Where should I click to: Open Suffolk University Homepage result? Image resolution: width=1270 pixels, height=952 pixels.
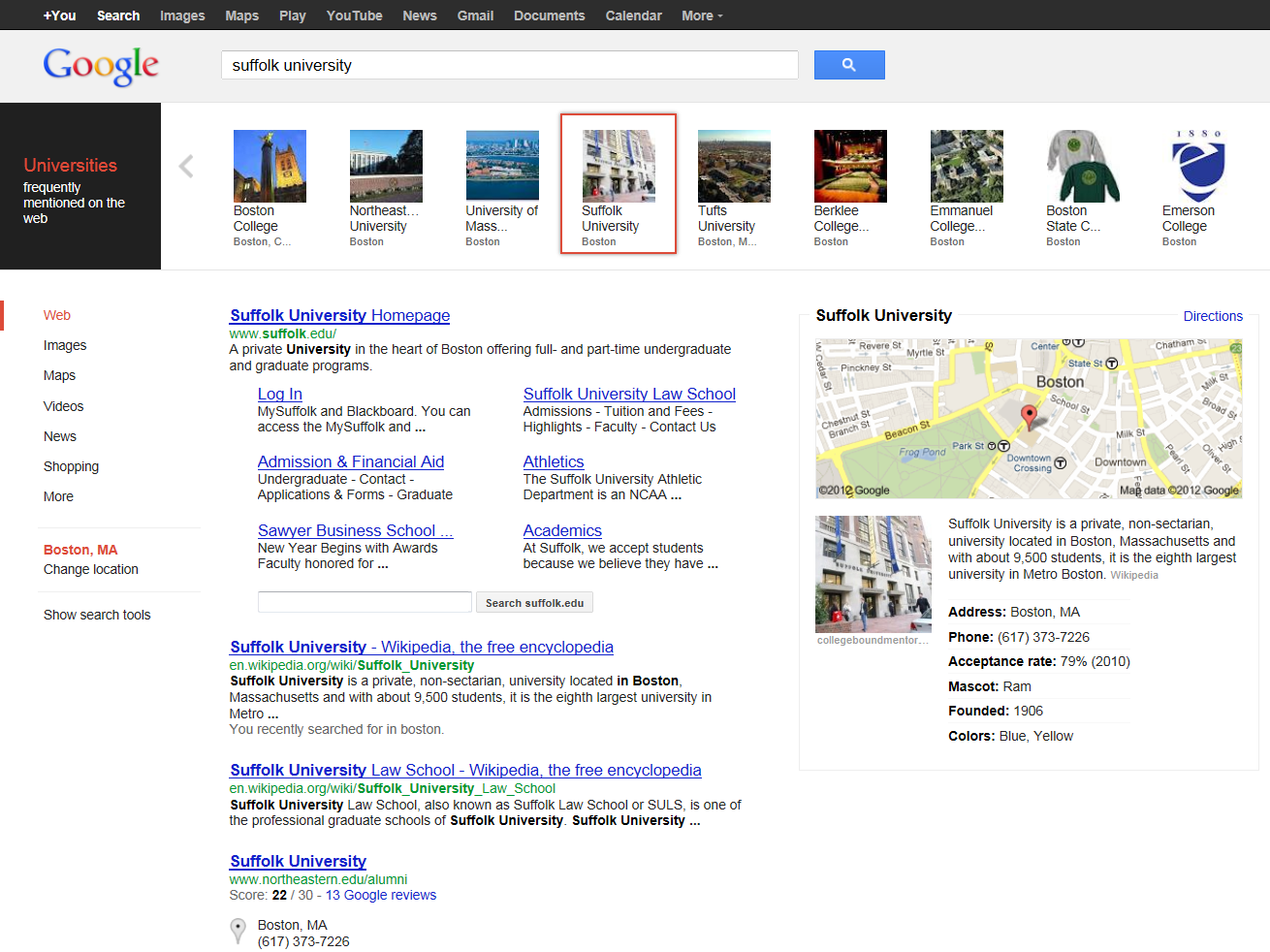point(339,315)
